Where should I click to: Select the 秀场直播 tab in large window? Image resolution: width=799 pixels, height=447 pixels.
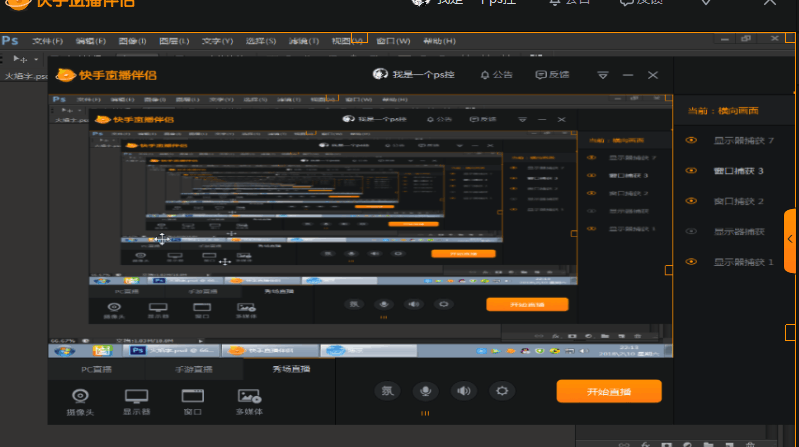click(291, 369)
